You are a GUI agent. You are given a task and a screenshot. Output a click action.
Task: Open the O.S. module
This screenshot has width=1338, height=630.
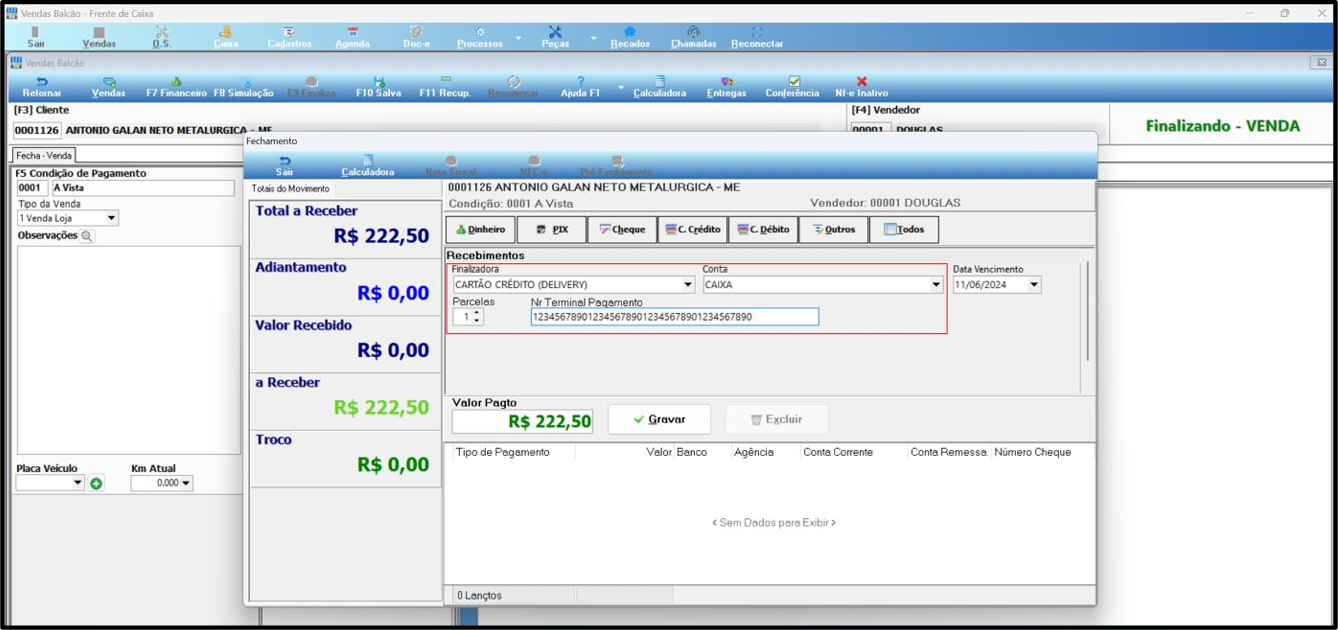(162, 37)
